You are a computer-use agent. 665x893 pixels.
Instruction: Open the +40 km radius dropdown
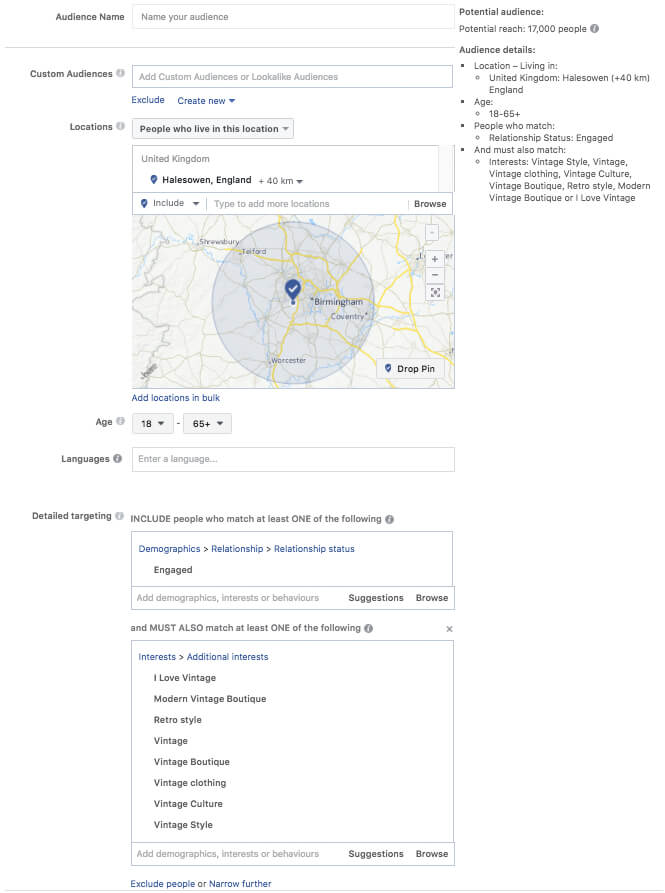coord(281,181)
